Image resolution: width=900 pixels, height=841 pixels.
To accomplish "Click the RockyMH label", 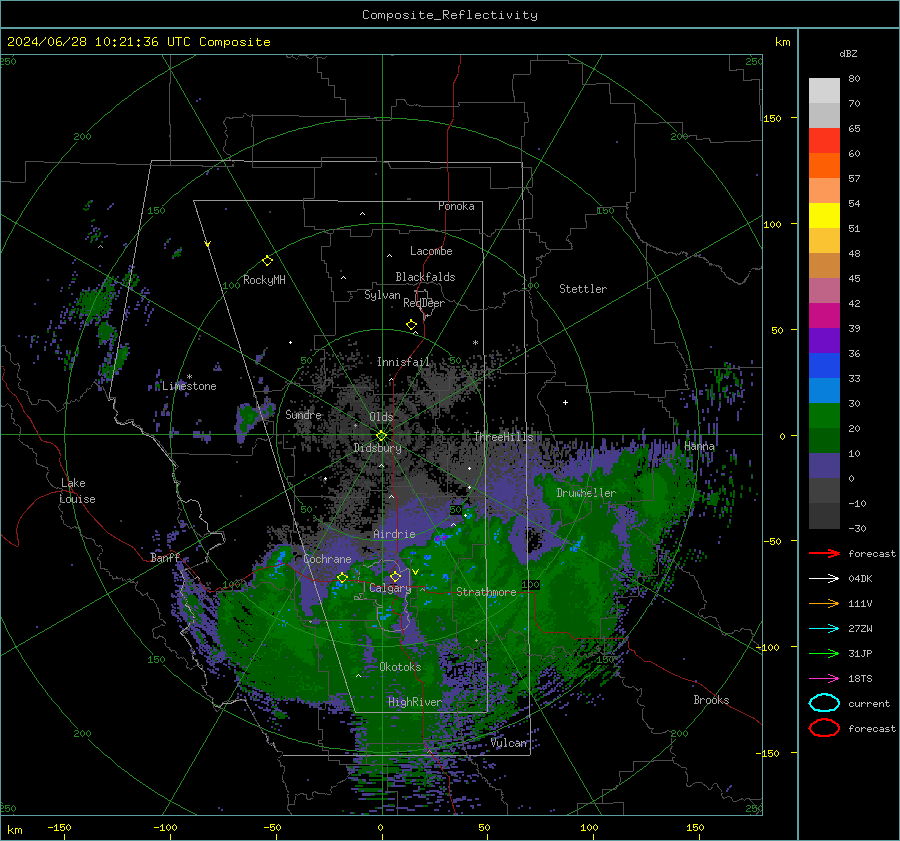I will (x=264, y=280).
